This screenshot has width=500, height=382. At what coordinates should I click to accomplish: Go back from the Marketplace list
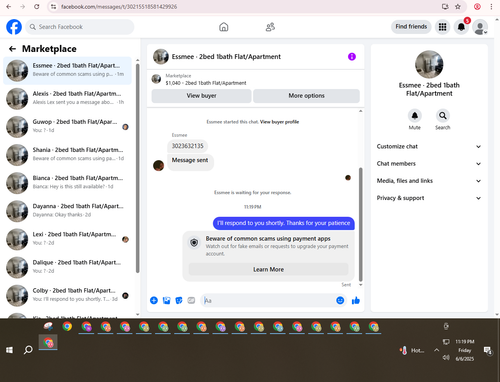pos(12,49)
